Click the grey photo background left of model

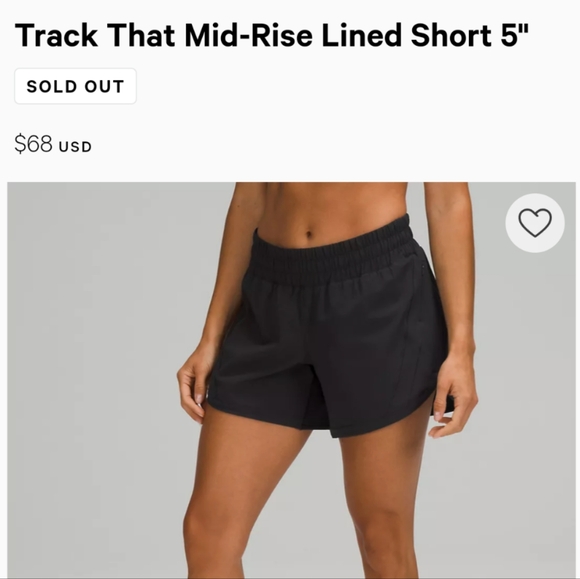click(x=92, y=370)
